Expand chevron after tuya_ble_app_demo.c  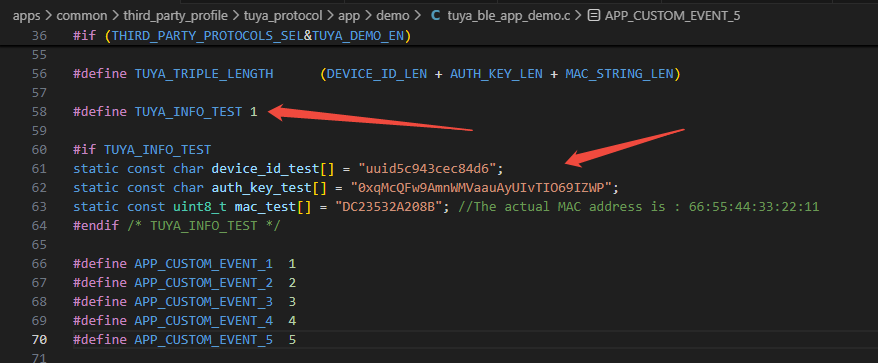point(578,16)
